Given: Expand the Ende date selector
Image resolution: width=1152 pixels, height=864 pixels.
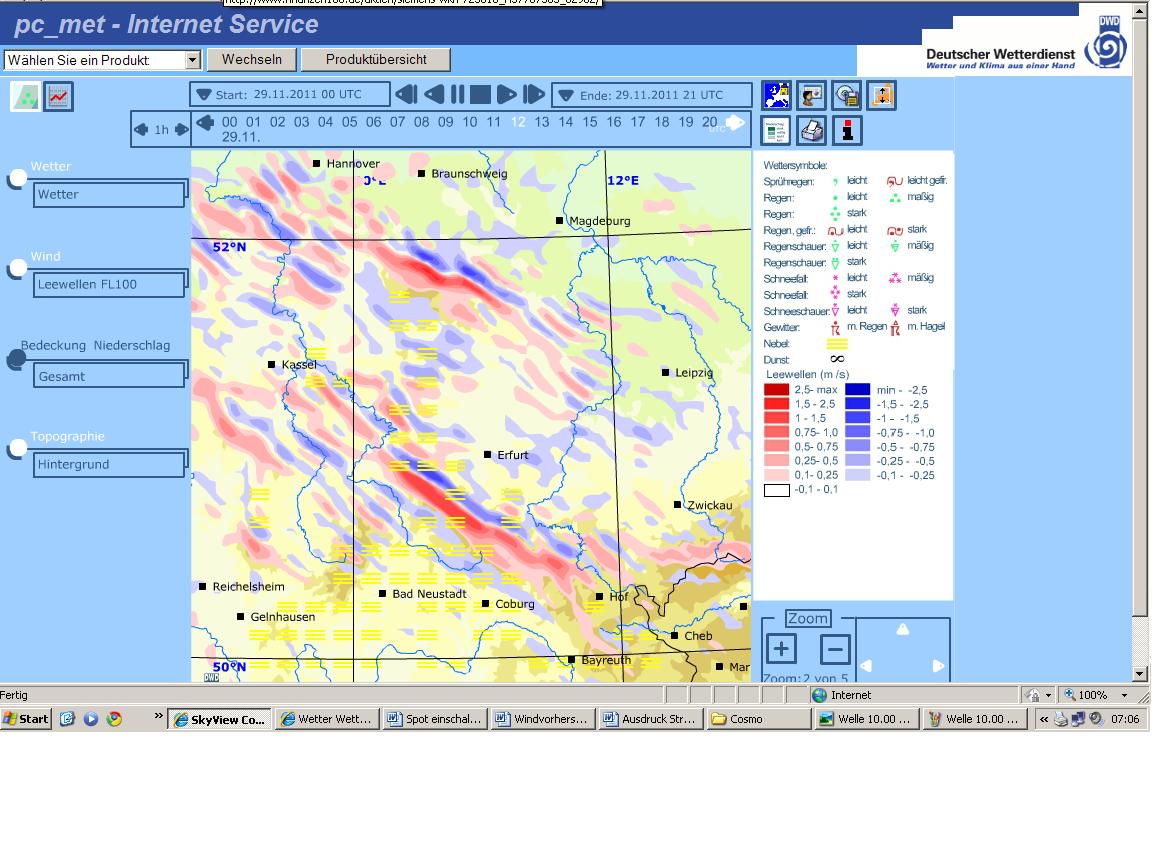Looking at the screenshot, I should [x=566, y=96].
